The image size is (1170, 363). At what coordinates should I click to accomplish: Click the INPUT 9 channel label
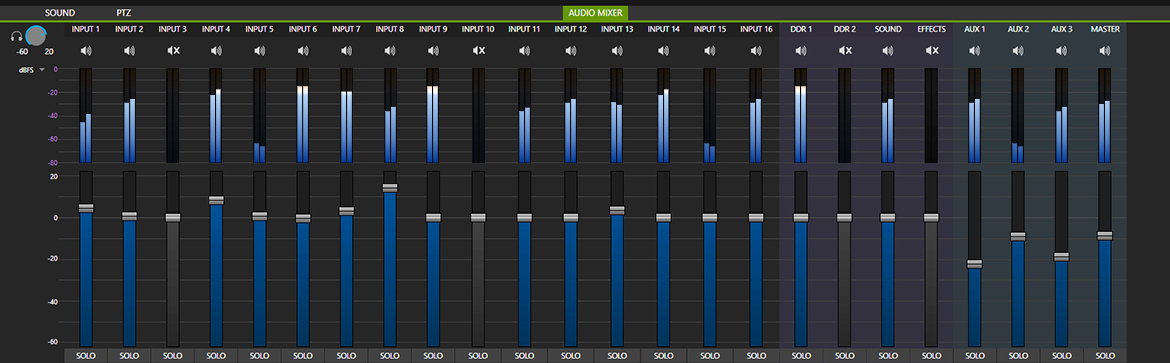(x=433, y=29)
